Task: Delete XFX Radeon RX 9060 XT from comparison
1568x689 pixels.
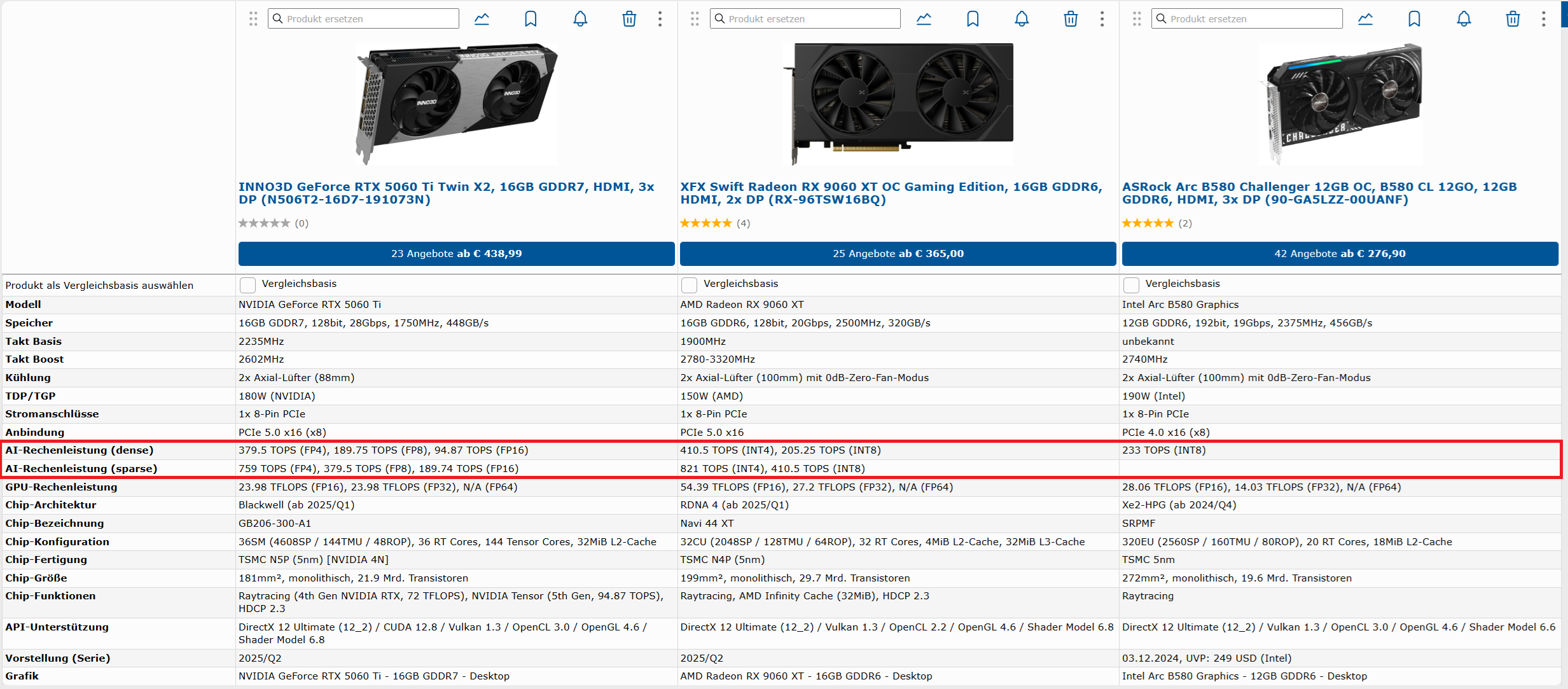Action: (x=1070, y=19)
